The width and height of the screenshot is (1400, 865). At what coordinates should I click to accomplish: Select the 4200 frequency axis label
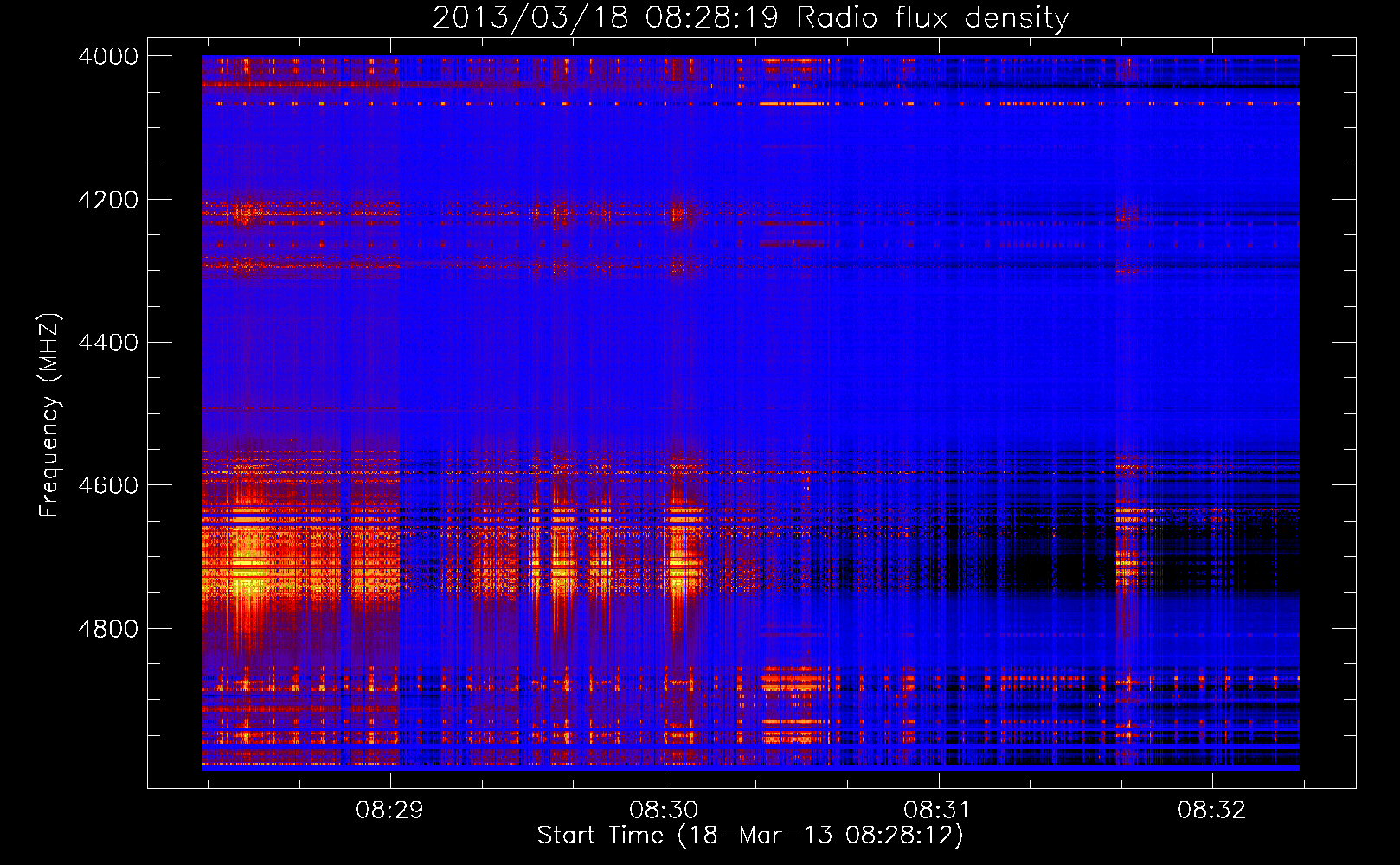click(108, 200)
